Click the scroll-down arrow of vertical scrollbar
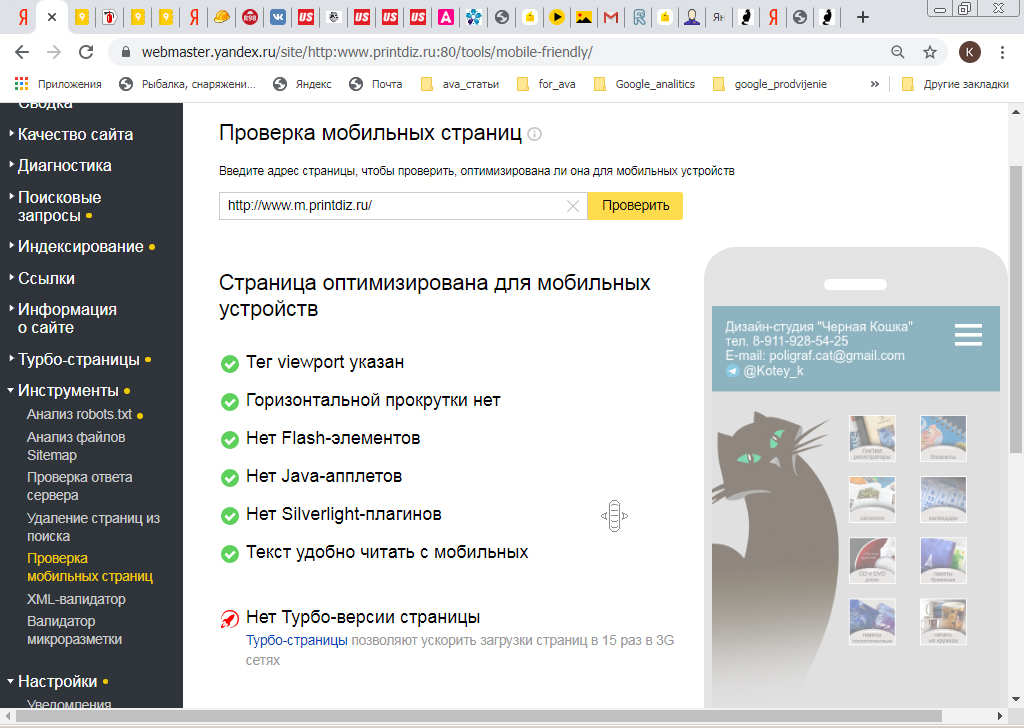This screenshot has height=728, width=1024. click(1016, 700)
